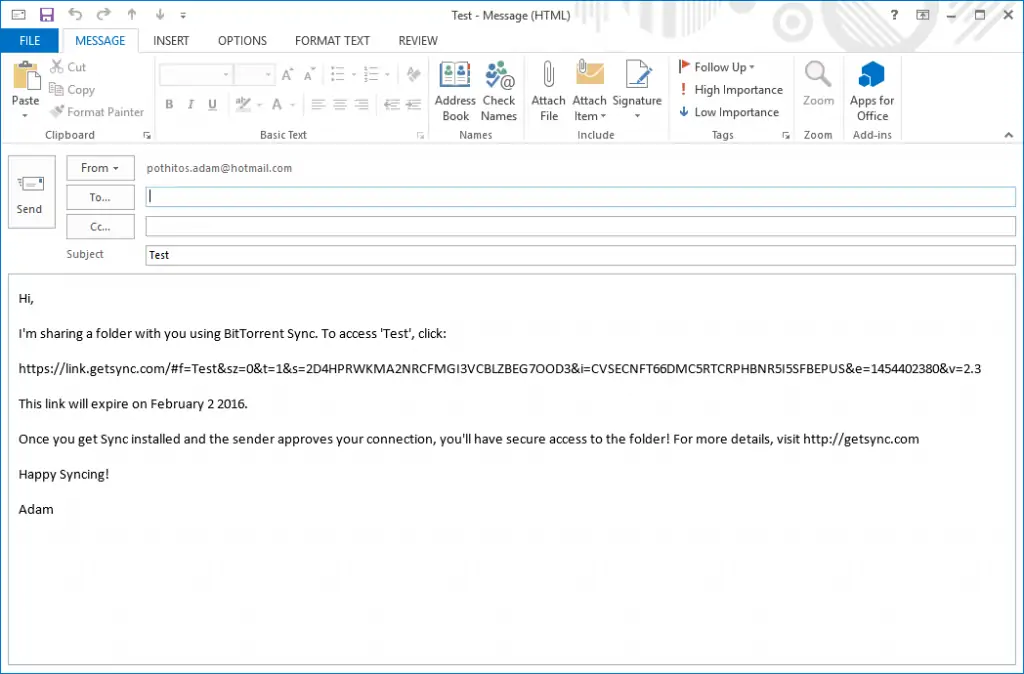Go to the next item with the down arrow
1024x674 pixels.
point(160,14)
